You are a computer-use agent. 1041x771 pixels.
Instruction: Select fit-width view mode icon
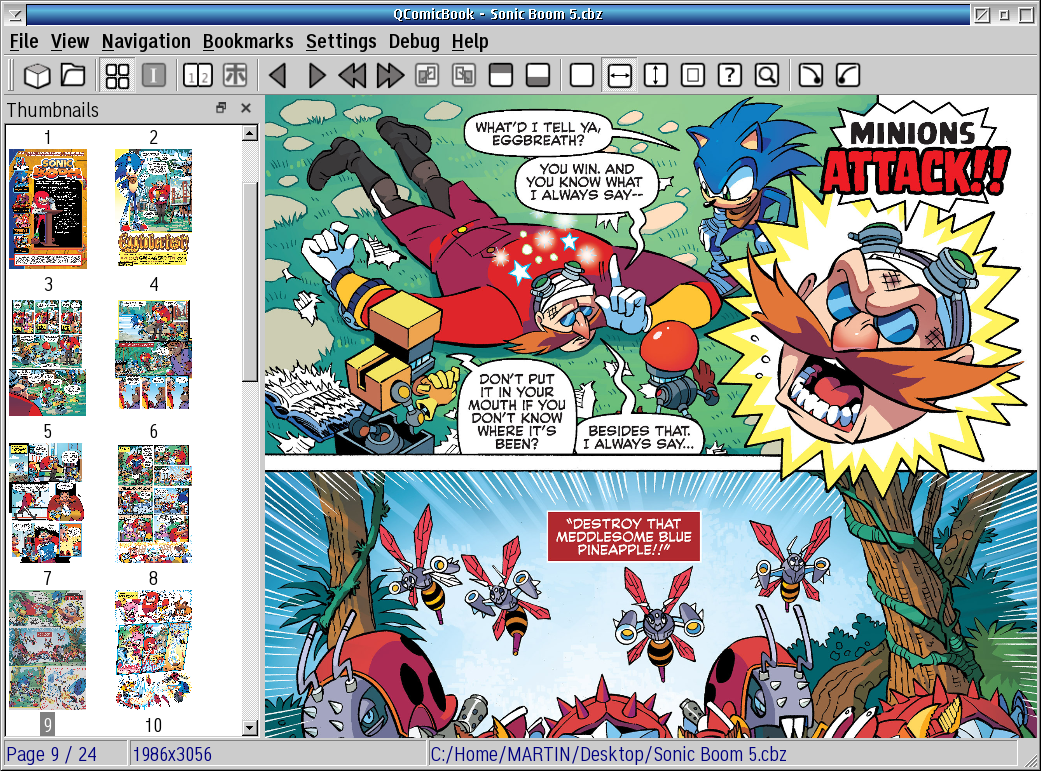619,75
